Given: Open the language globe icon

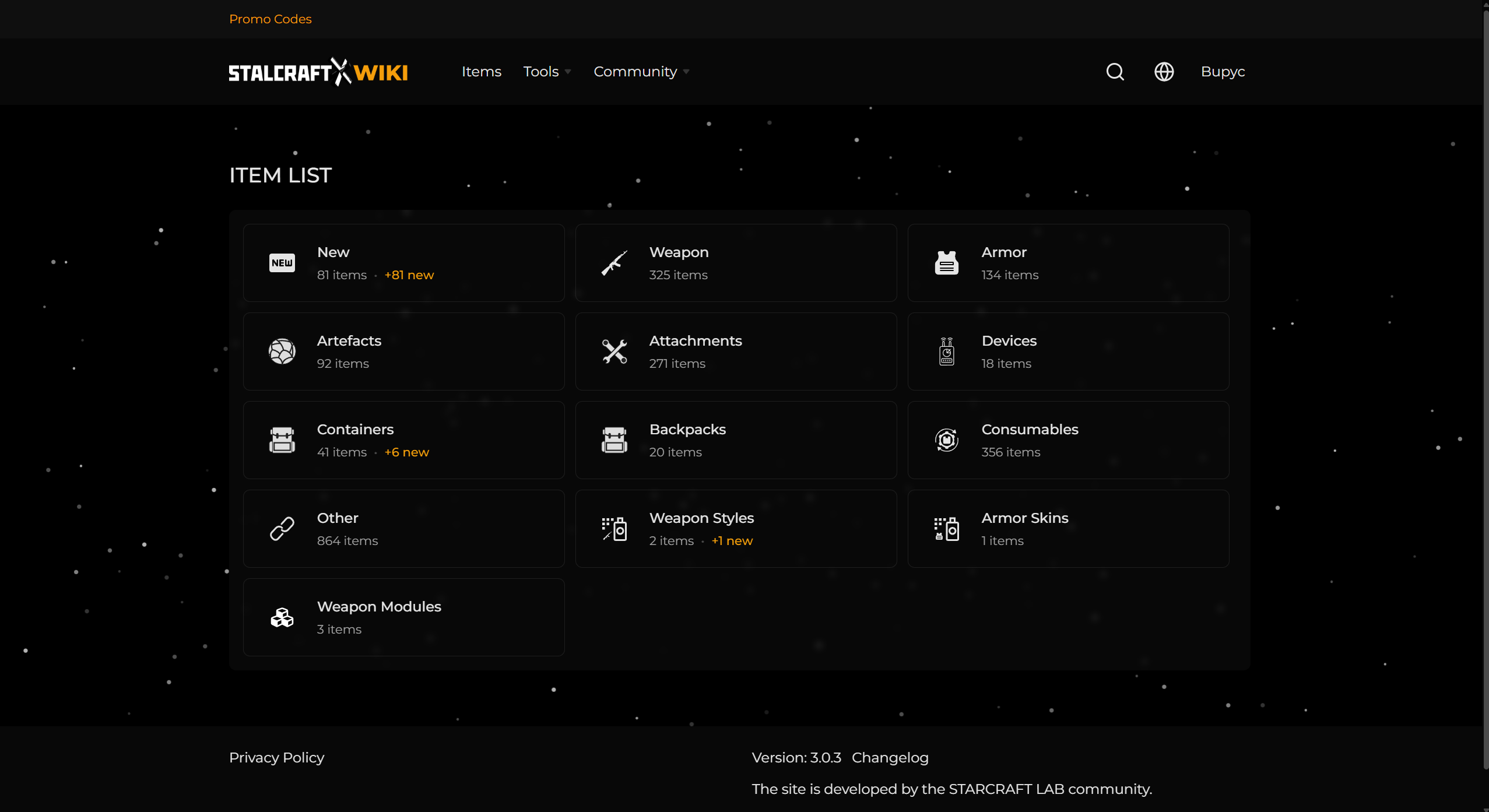Looking at the screenshot, I should (x=1164, y=72).
